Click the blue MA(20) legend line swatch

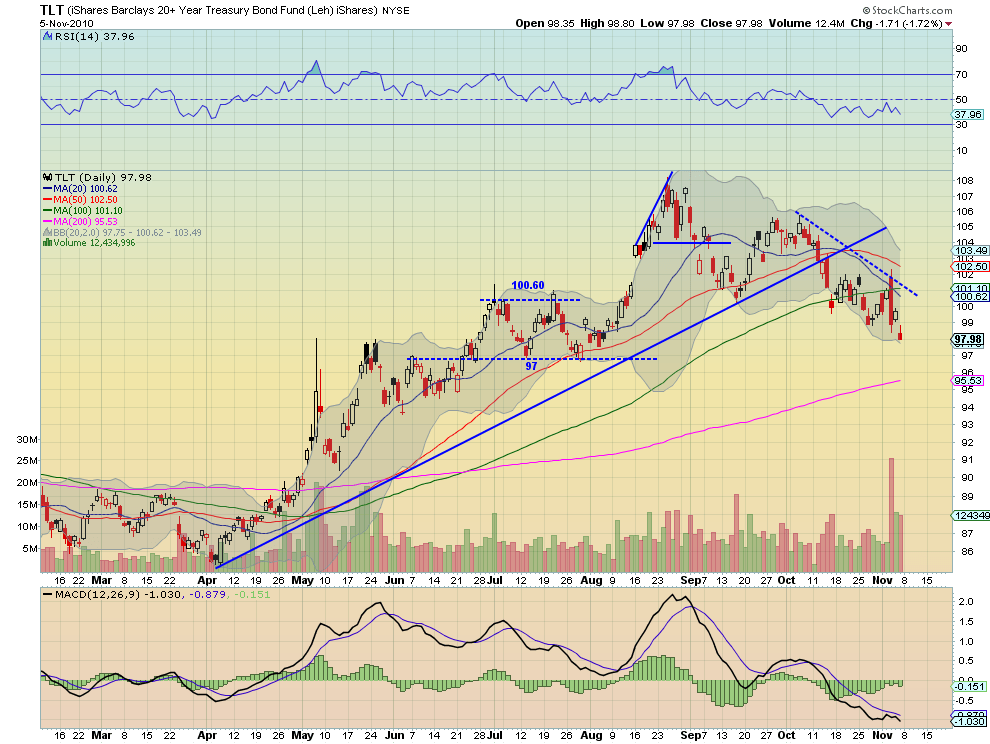[47, 189]
